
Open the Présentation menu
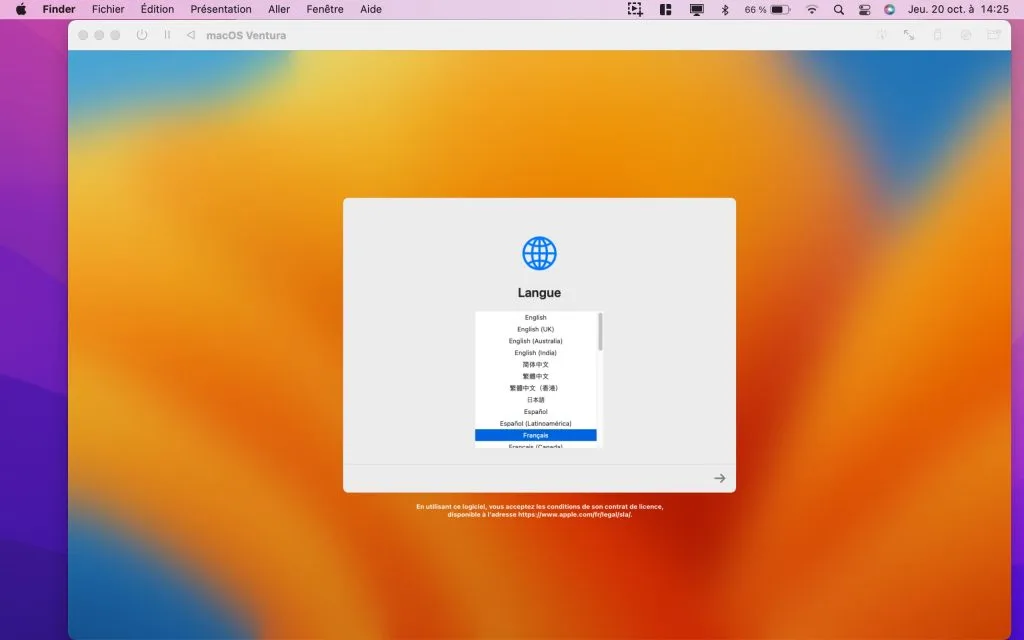221,9
